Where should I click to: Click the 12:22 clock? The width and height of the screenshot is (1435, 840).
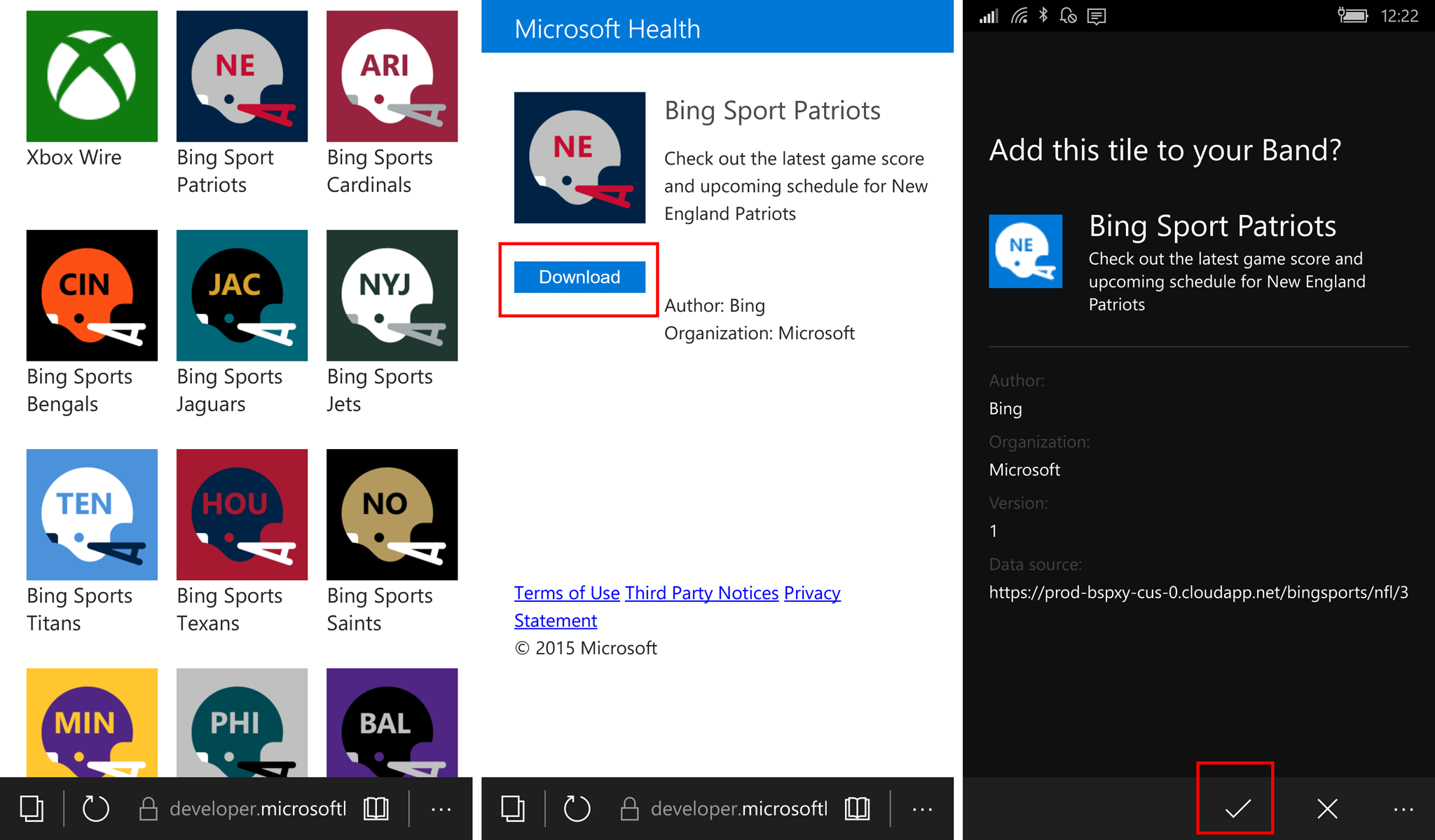tap(1399, 16)
